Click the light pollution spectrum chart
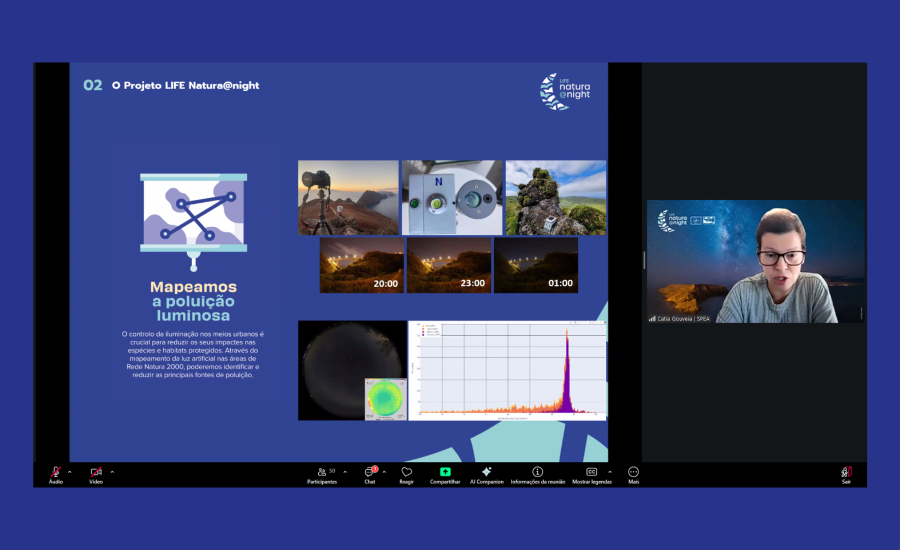900x550 pixels. (x=507, y=370)
